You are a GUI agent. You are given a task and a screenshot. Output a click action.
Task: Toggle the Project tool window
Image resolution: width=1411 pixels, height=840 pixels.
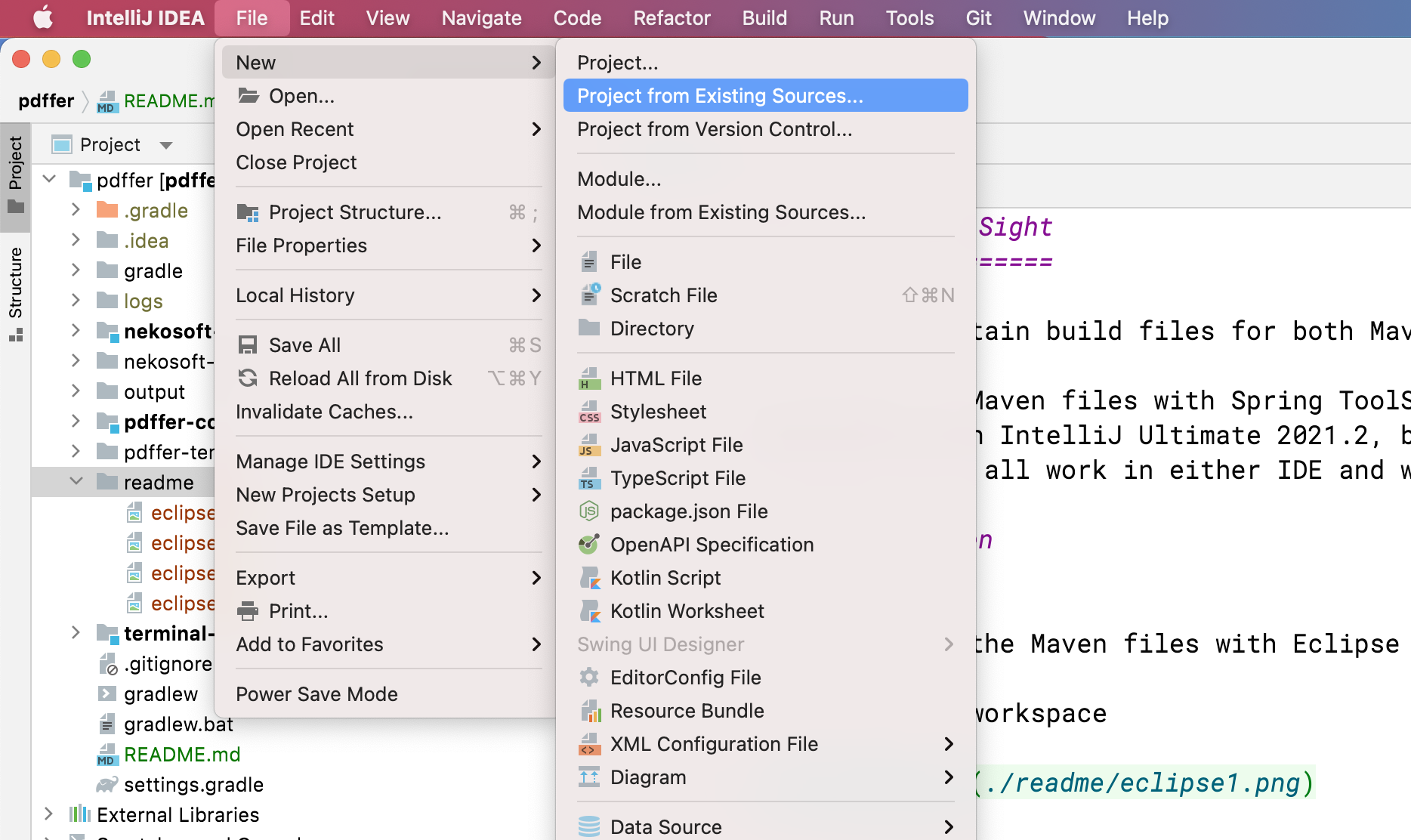click(x=16, y=168)
